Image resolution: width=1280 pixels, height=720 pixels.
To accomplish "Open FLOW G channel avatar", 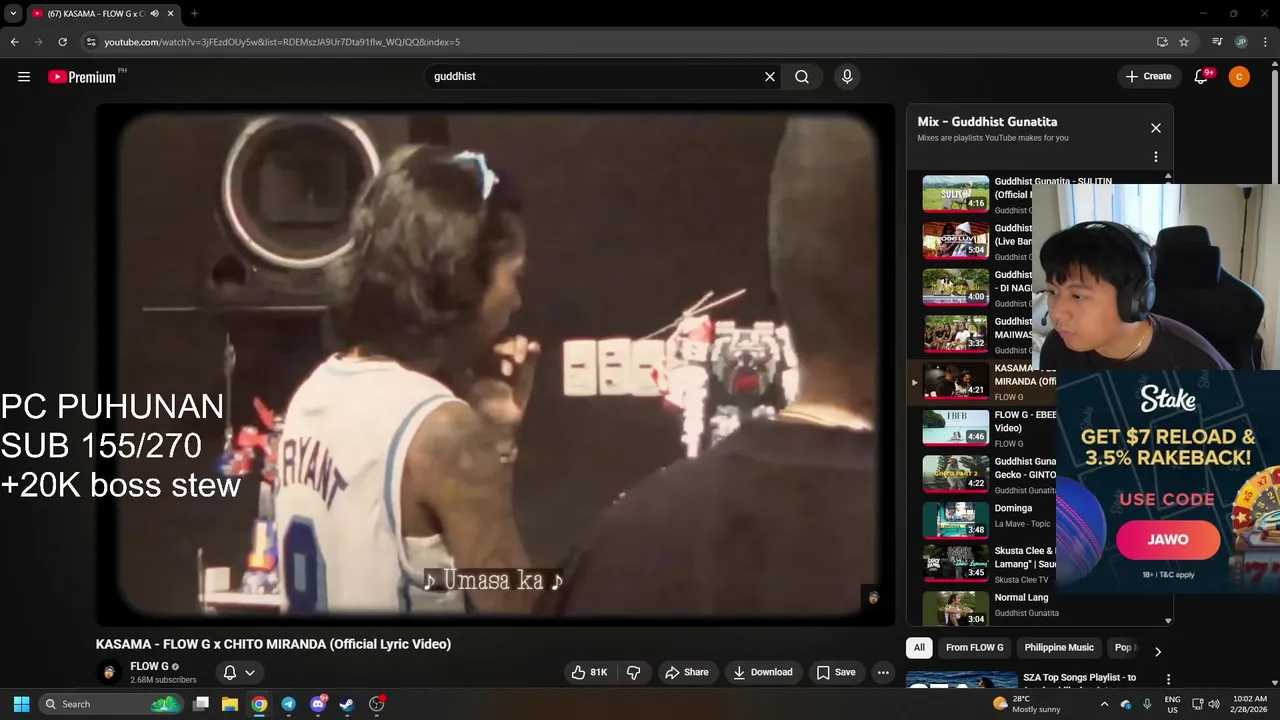I will coord(108,672).
